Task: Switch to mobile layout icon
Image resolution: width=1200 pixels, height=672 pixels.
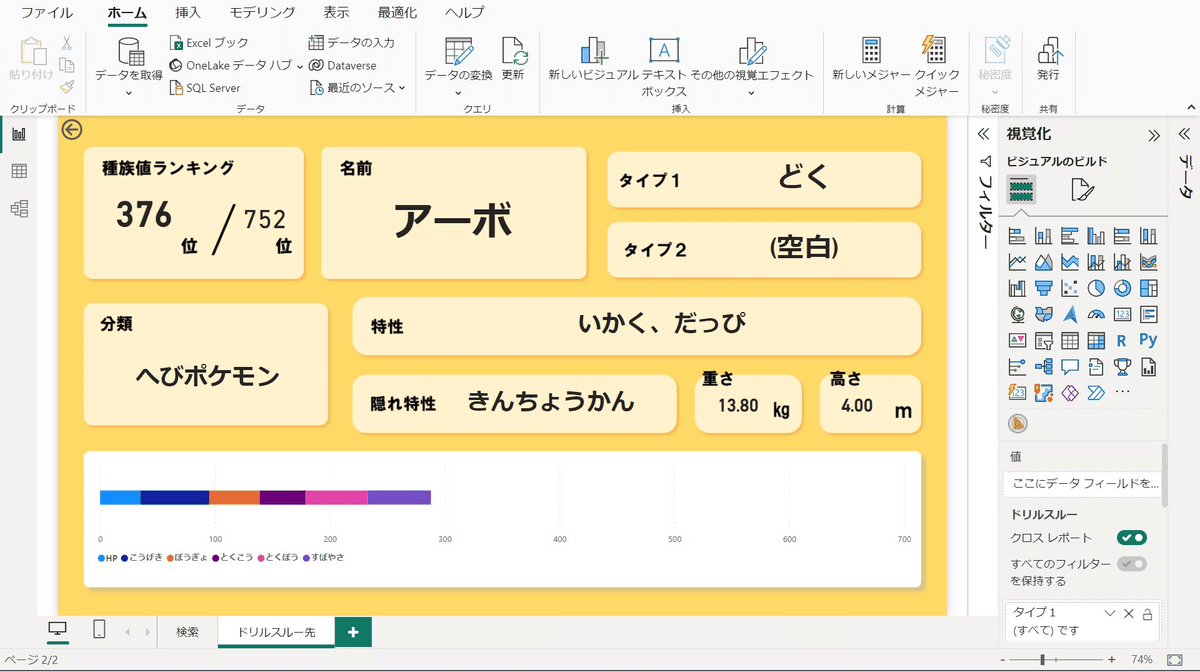Action: coord(99,630)
